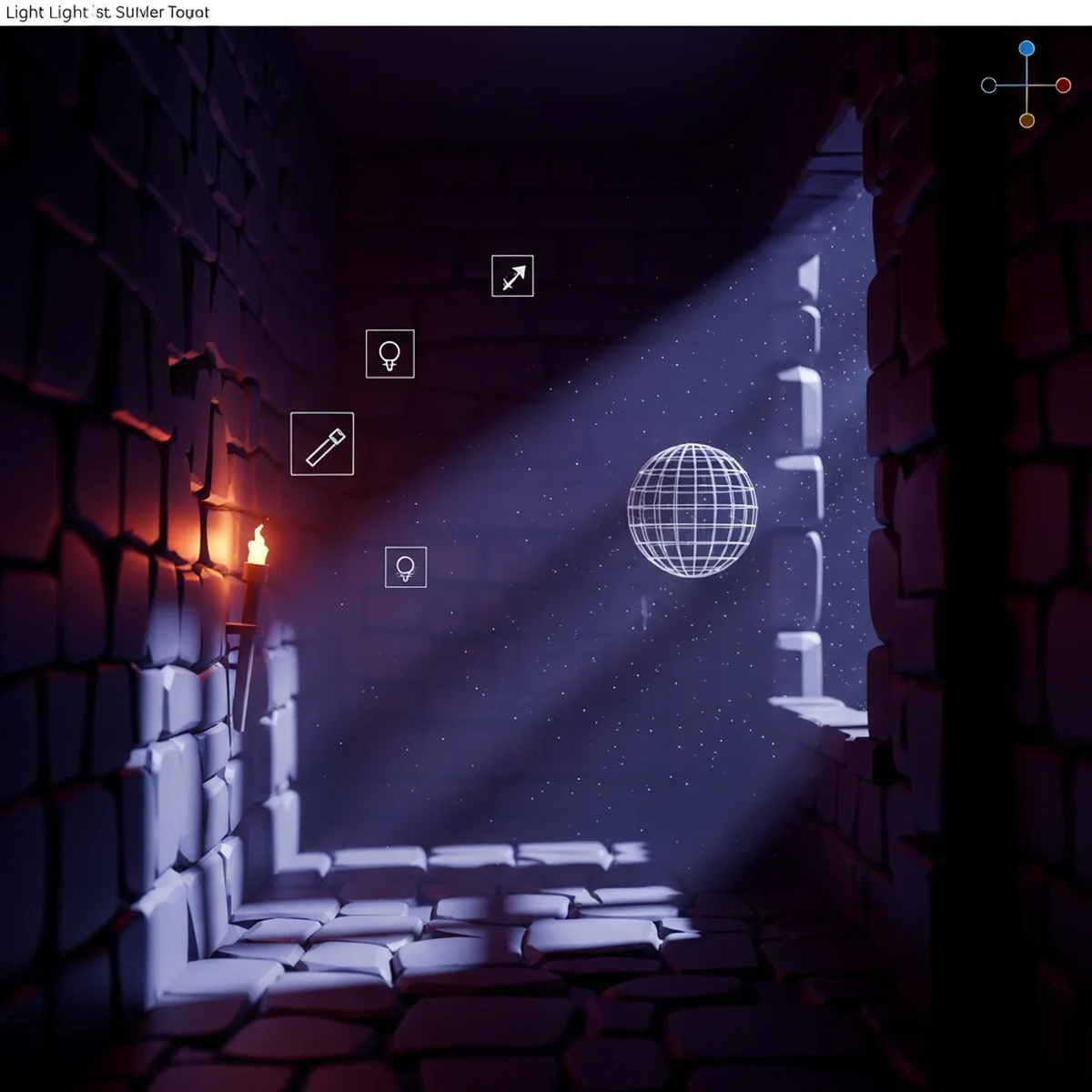Select the directional light arrow icon
Image resolution: width=1092 pixels, height=1092 pixels.
(x=512, y=276)
